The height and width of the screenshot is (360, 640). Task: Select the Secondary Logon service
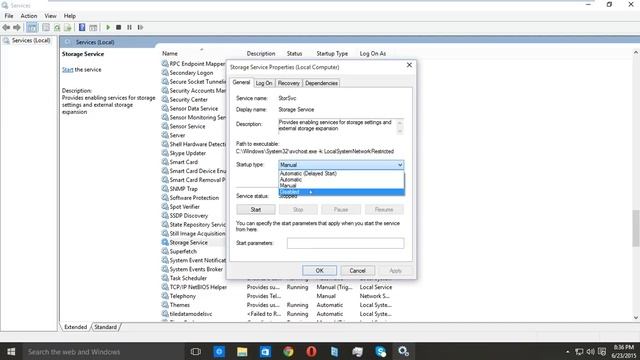click(191, 73)
